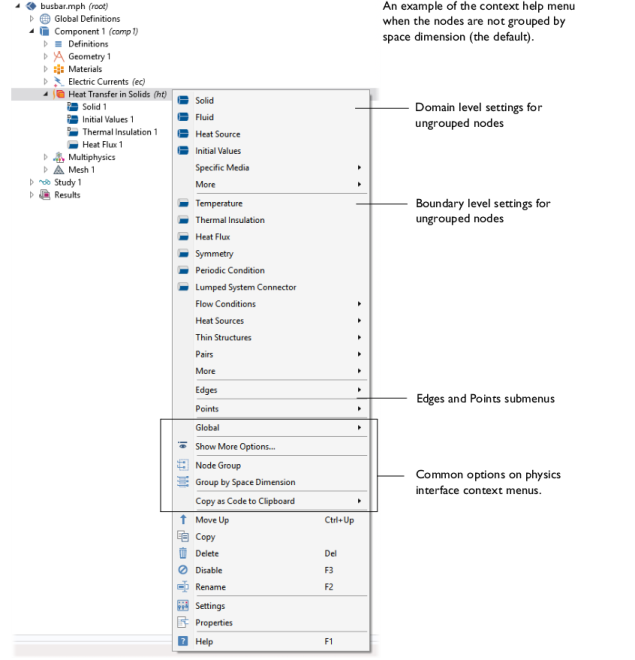The image size is (635, 660).
Task: Expand the Results tree node
Action: coord(32,195)
